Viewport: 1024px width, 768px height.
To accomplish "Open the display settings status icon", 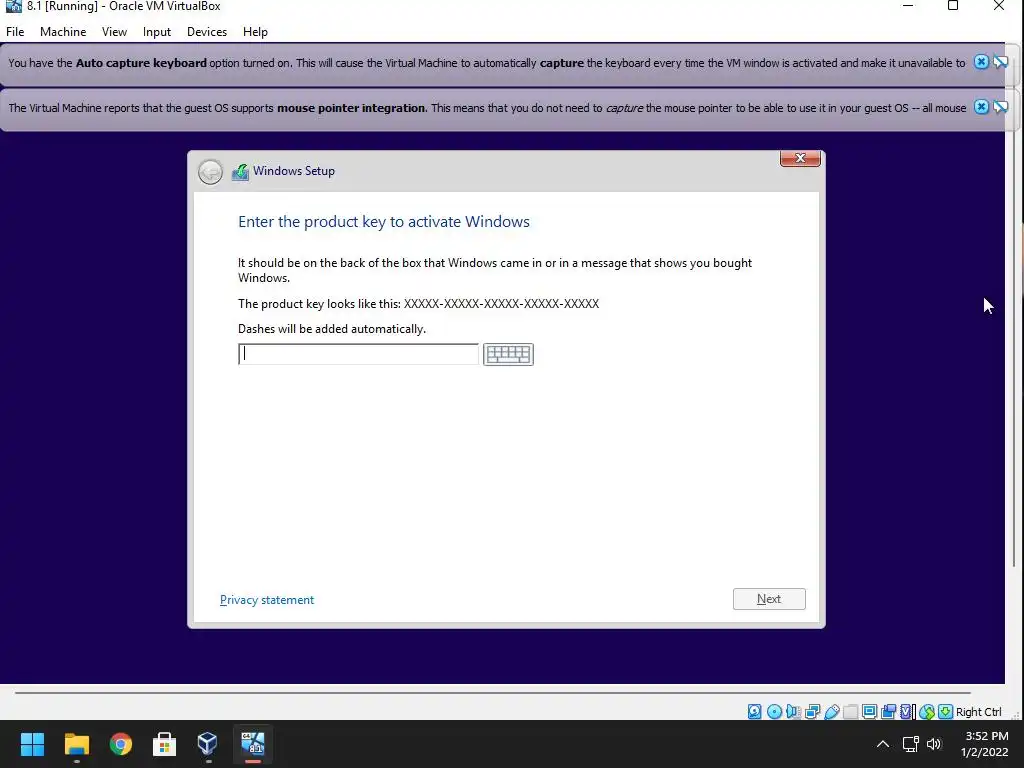I will coord(869,712).
